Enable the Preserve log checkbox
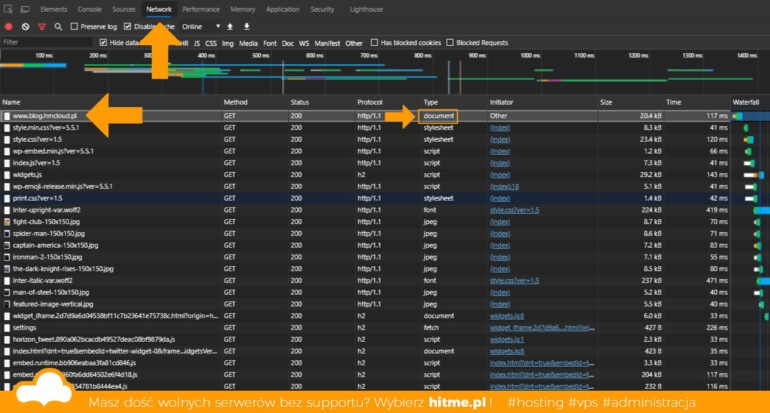The image size is (770, 413). (74, 27)
